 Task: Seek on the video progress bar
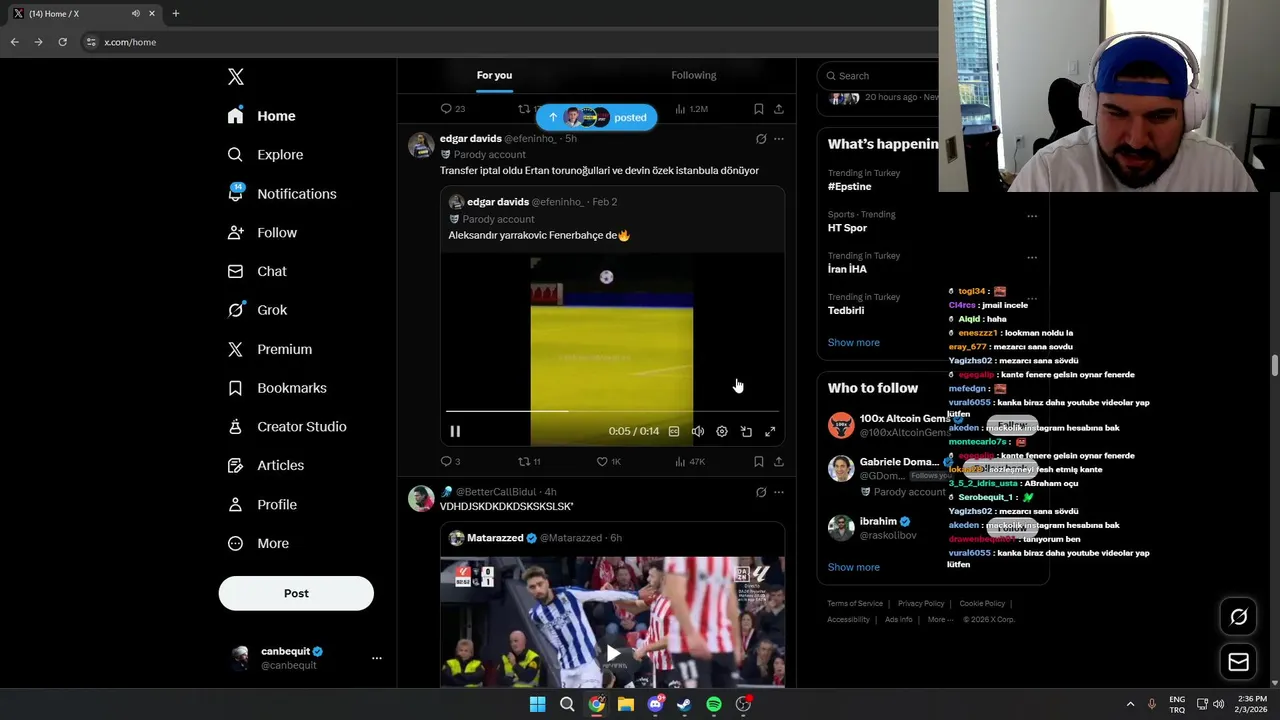(x=612, y=411)
